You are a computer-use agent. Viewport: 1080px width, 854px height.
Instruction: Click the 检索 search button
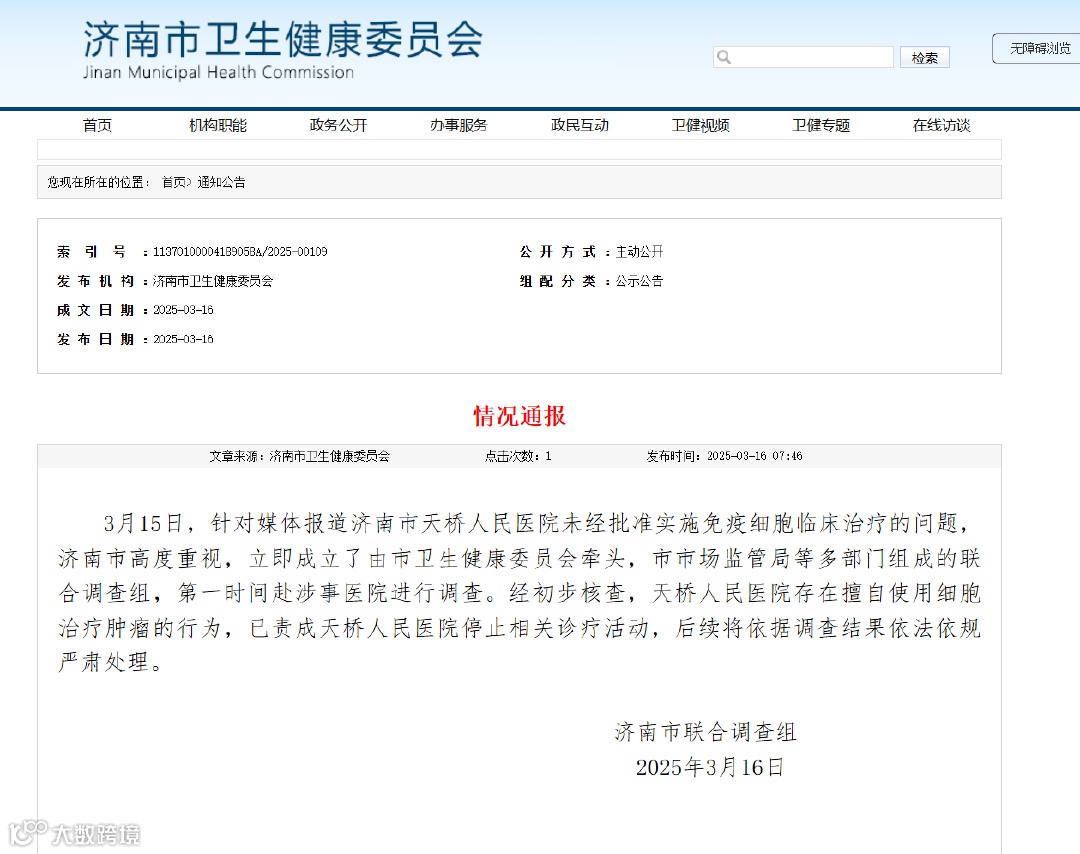(x=924, y=57)
